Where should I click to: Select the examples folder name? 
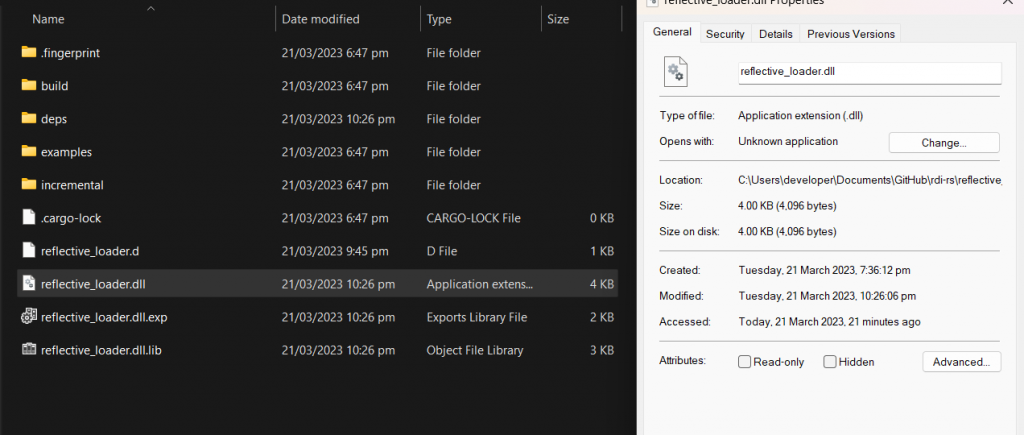[x=66, y=152]
